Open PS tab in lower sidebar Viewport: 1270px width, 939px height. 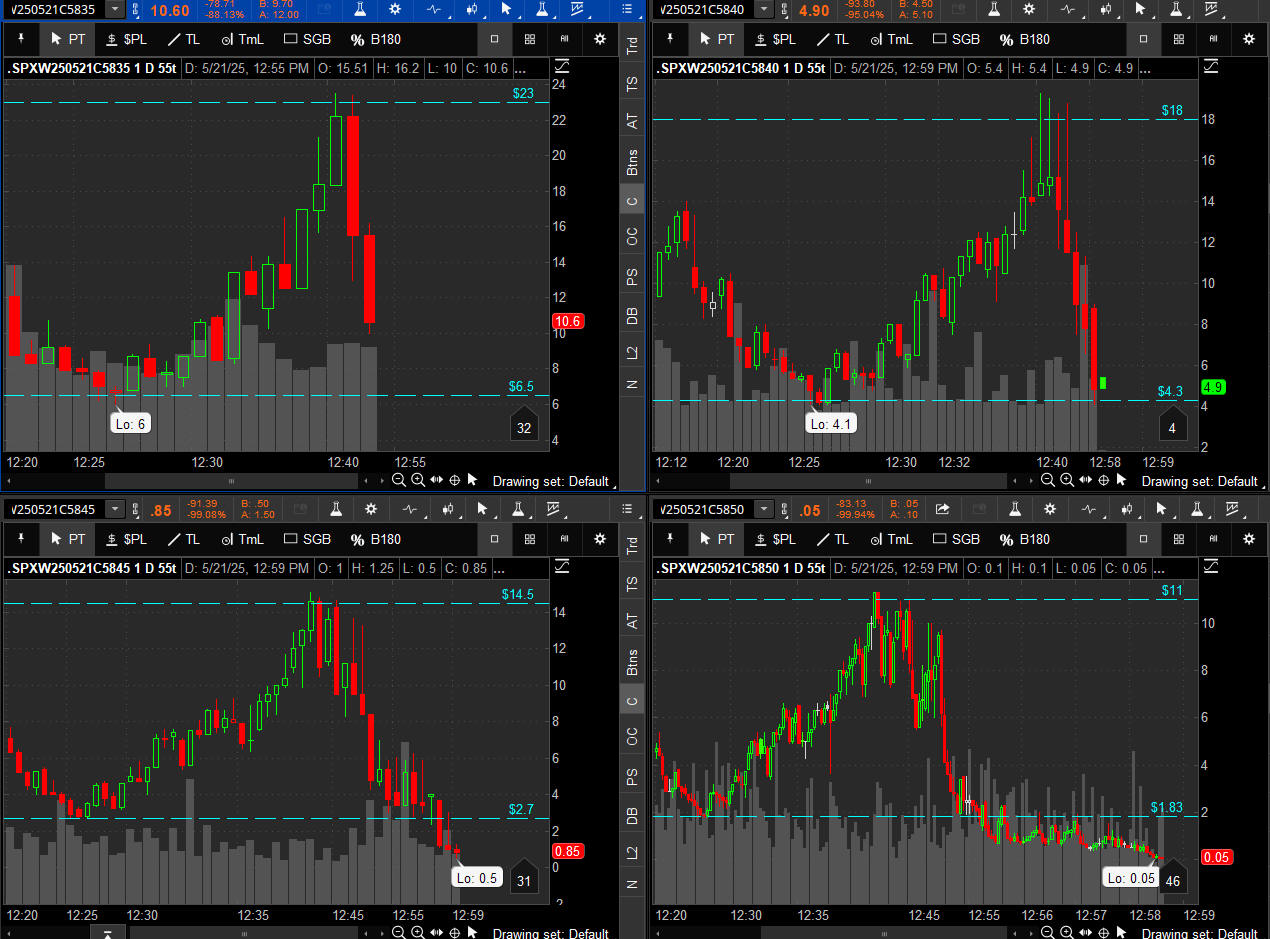tap(632, 776)
